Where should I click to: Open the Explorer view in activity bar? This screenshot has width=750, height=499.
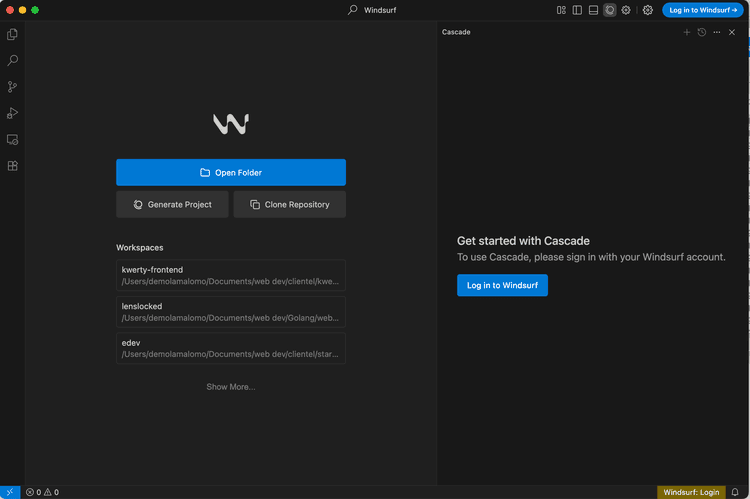tap(12, 35)
